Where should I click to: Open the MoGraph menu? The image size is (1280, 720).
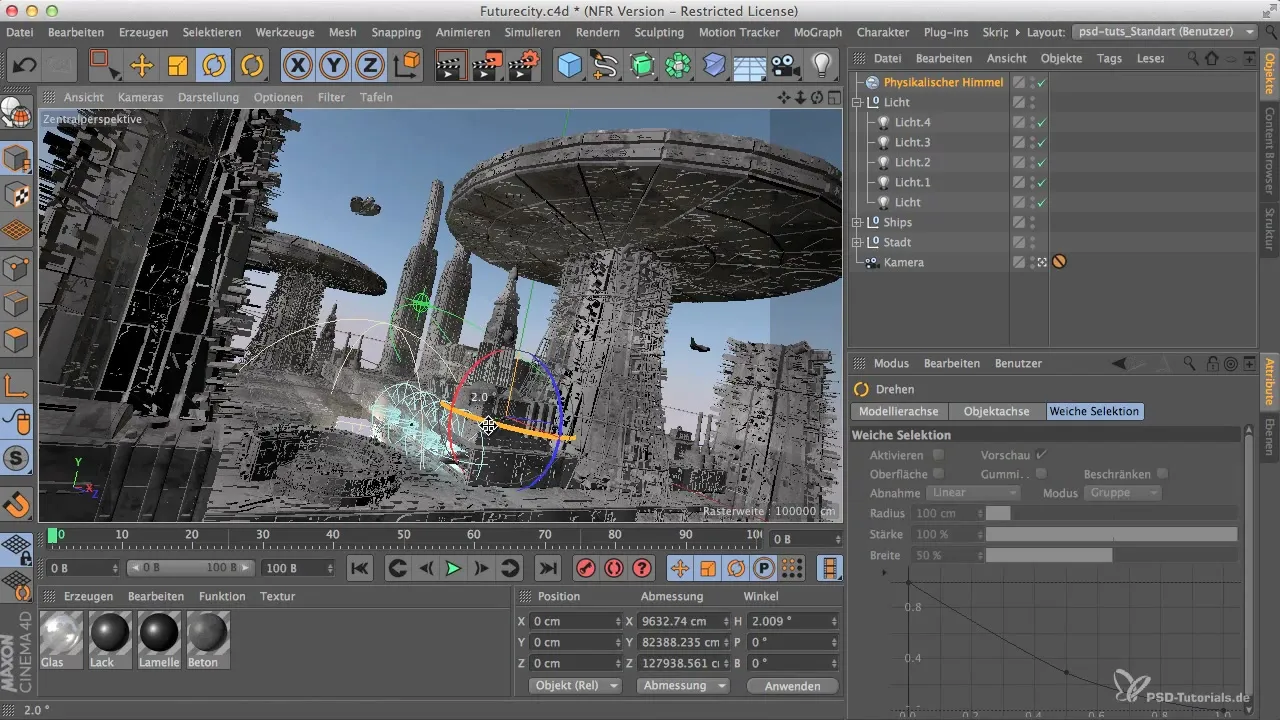(817, 32)
